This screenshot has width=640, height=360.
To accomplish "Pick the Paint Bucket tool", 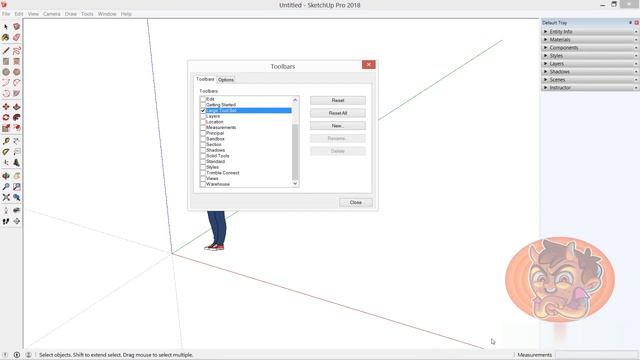I will (x=6, y=37).
